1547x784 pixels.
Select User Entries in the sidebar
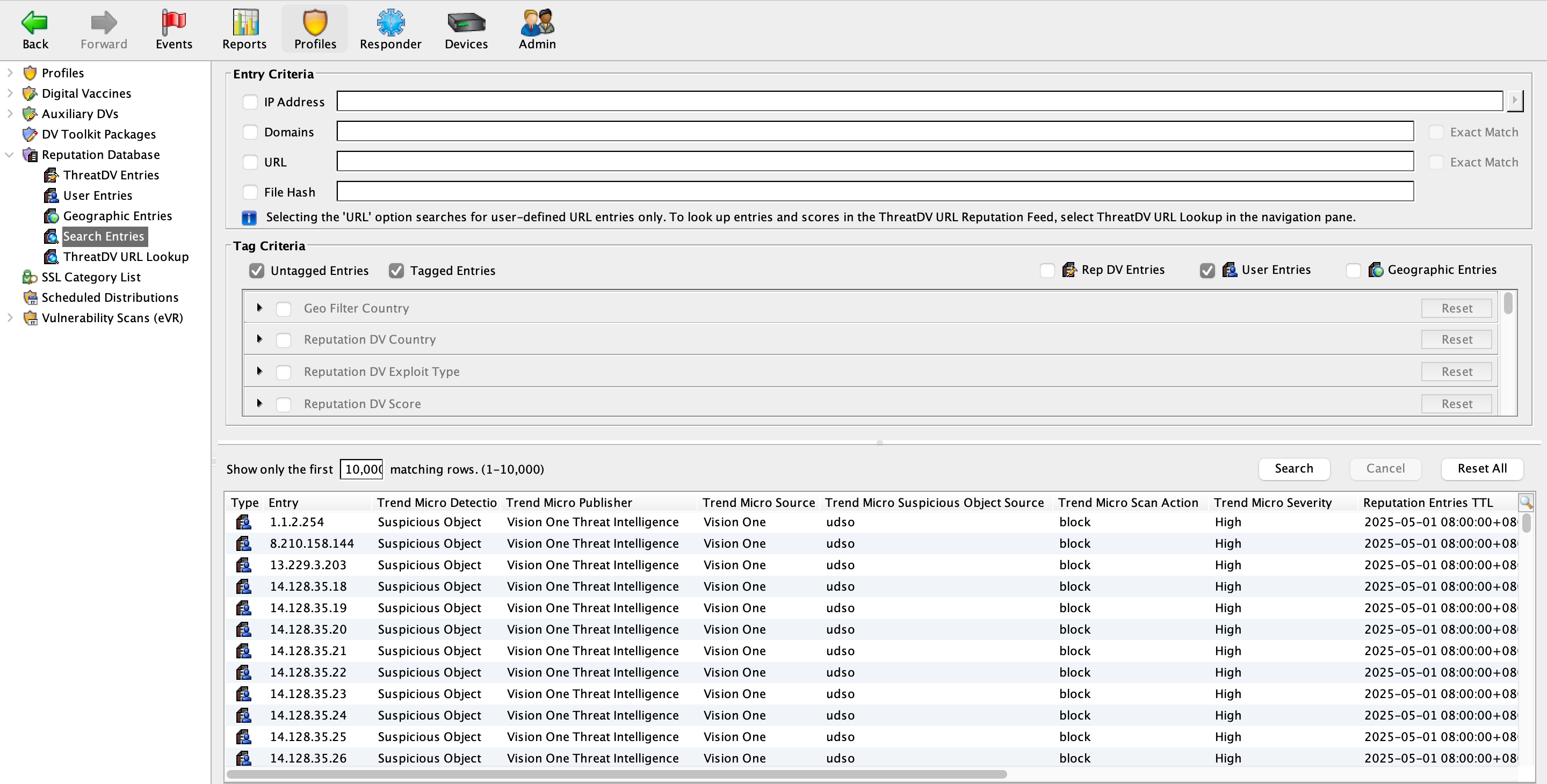[97, 195]
